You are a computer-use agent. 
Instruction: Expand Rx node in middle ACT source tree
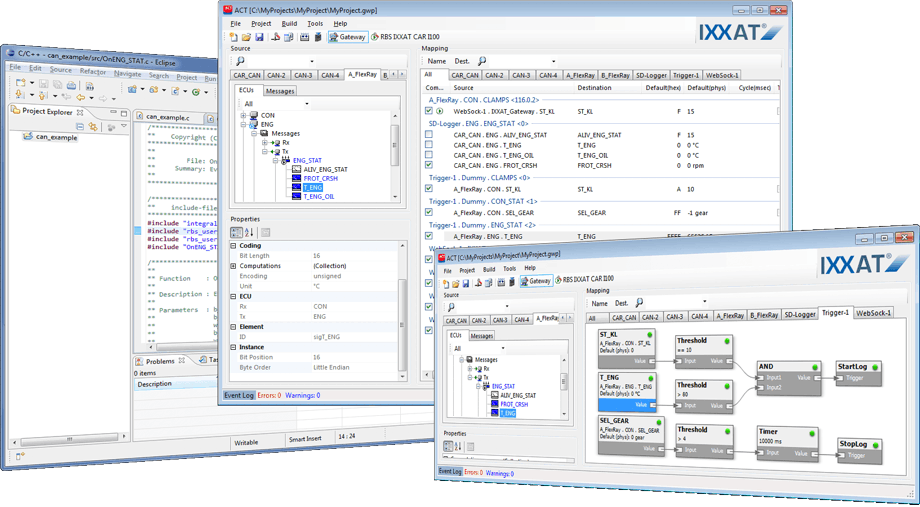coord(264,143)
